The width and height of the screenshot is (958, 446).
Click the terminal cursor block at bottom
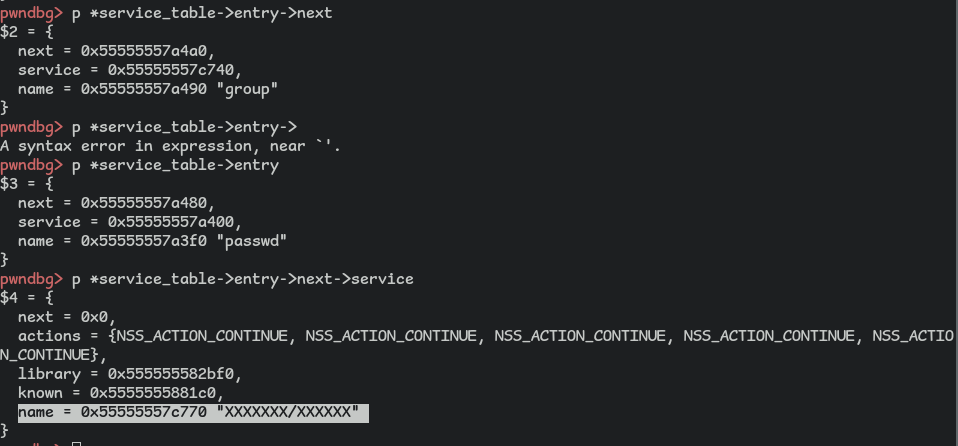pyautogui.click(x=76, y=443)
